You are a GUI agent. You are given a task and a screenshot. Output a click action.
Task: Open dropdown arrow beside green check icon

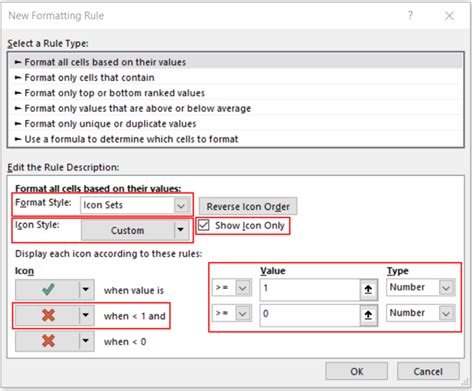(87, 289)
